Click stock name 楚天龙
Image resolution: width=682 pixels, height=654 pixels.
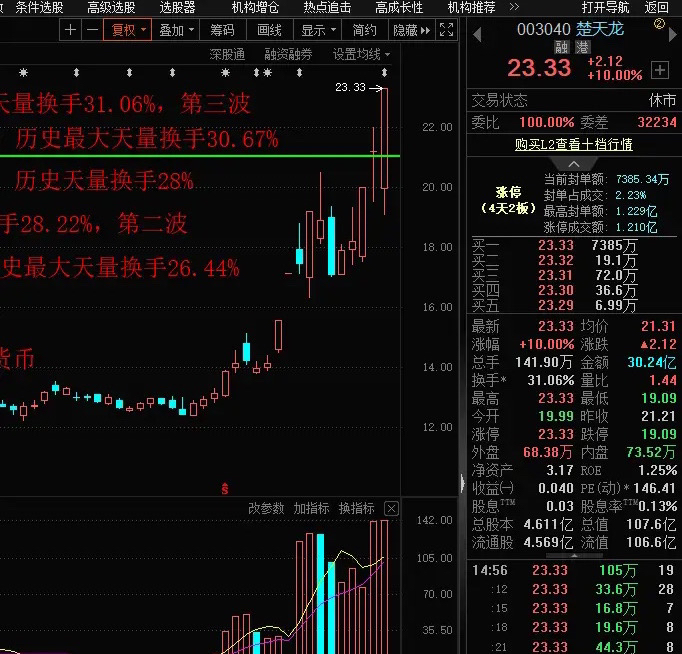[x=600, y=29]
